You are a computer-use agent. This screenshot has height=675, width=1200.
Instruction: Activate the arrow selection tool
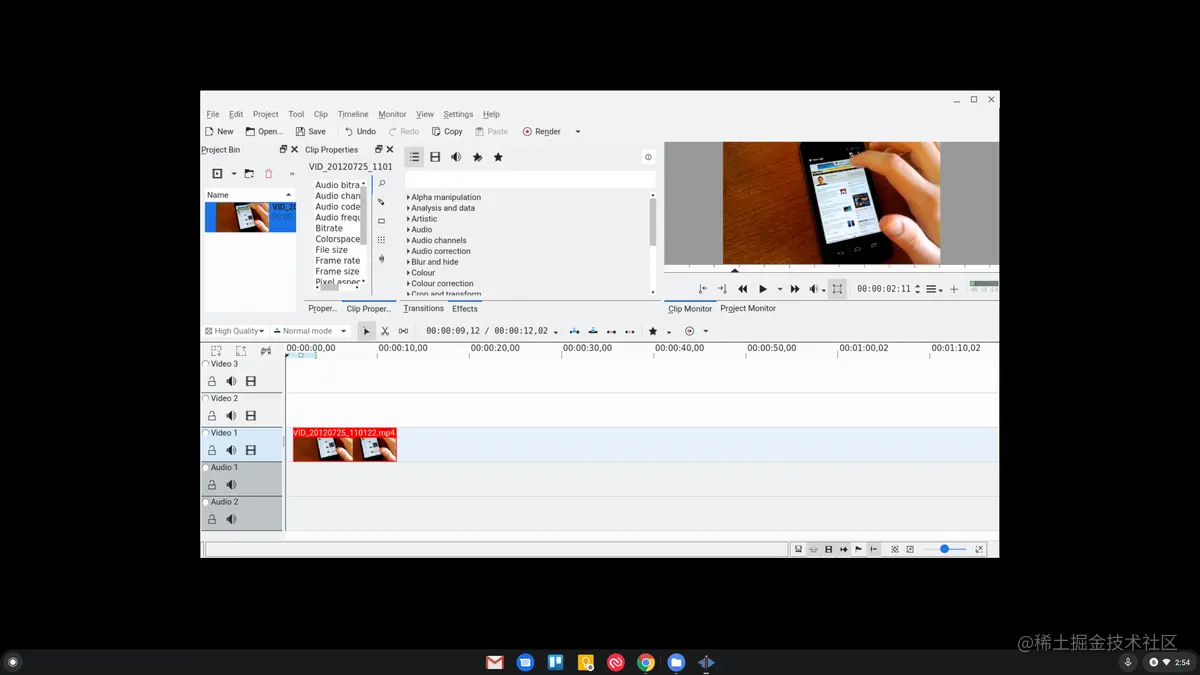coord(366,331)
